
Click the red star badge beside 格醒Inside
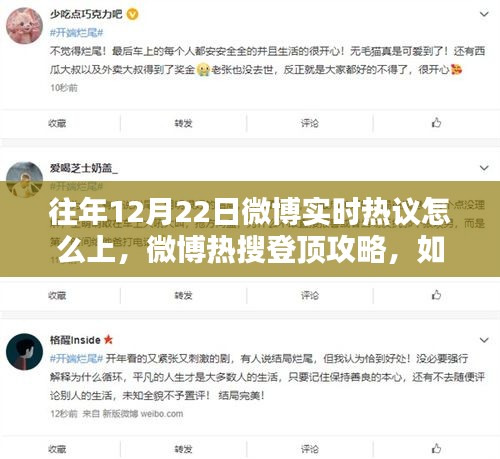(x=108, y=340)
